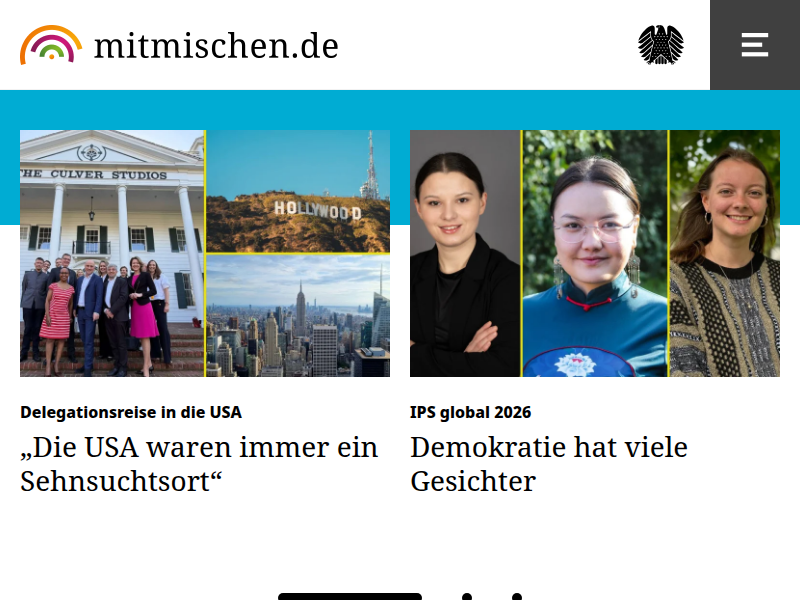This screenshot has width=800, height=600.
Task: Open the hamburger navigation menu
Action: coord(755,45)
